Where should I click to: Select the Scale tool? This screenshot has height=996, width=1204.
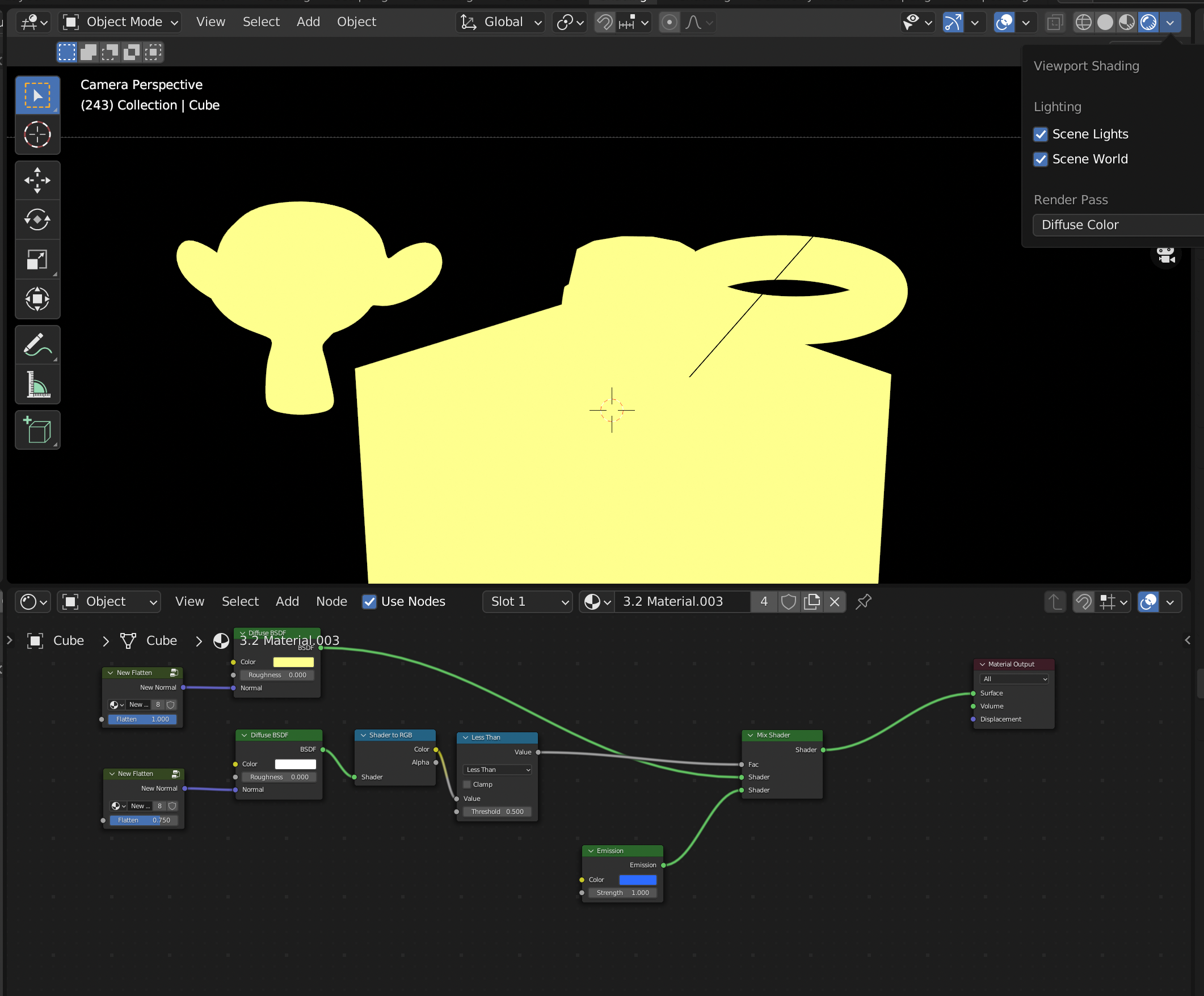coord(37,260)
